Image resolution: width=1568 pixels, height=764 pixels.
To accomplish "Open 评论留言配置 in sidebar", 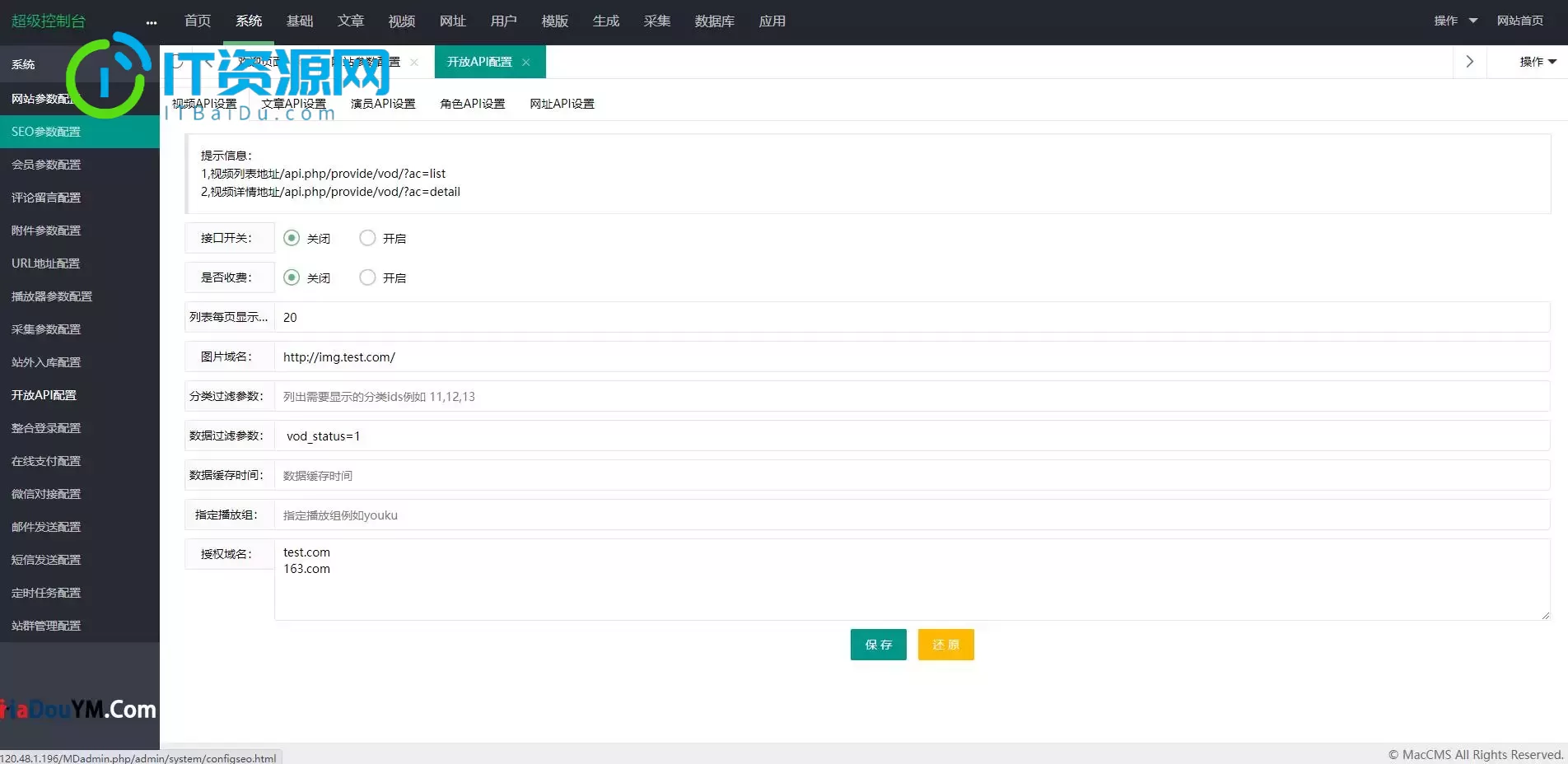I will coord(80,198).
